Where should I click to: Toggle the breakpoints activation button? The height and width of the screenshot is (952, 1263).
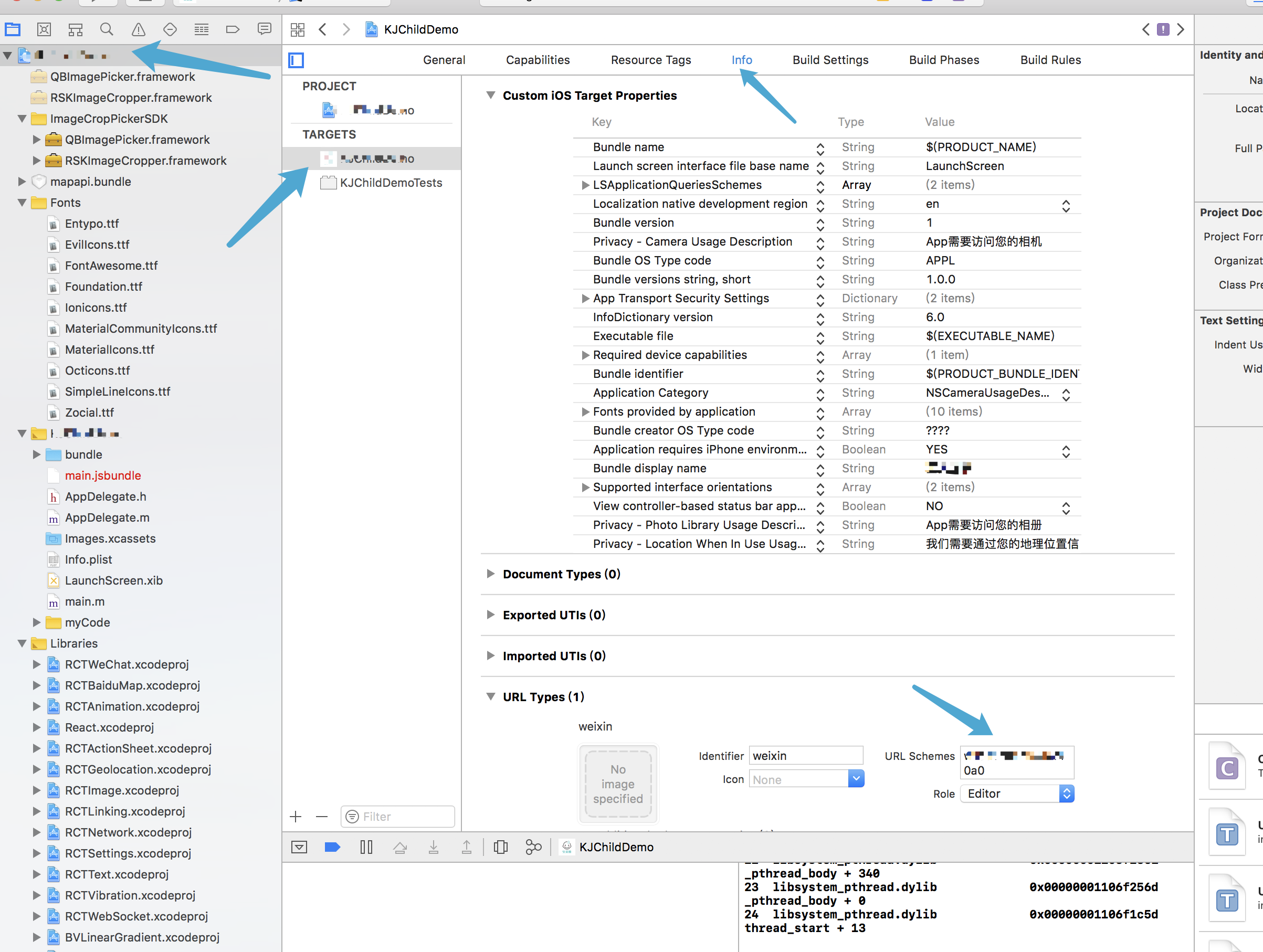coord(332,847)
